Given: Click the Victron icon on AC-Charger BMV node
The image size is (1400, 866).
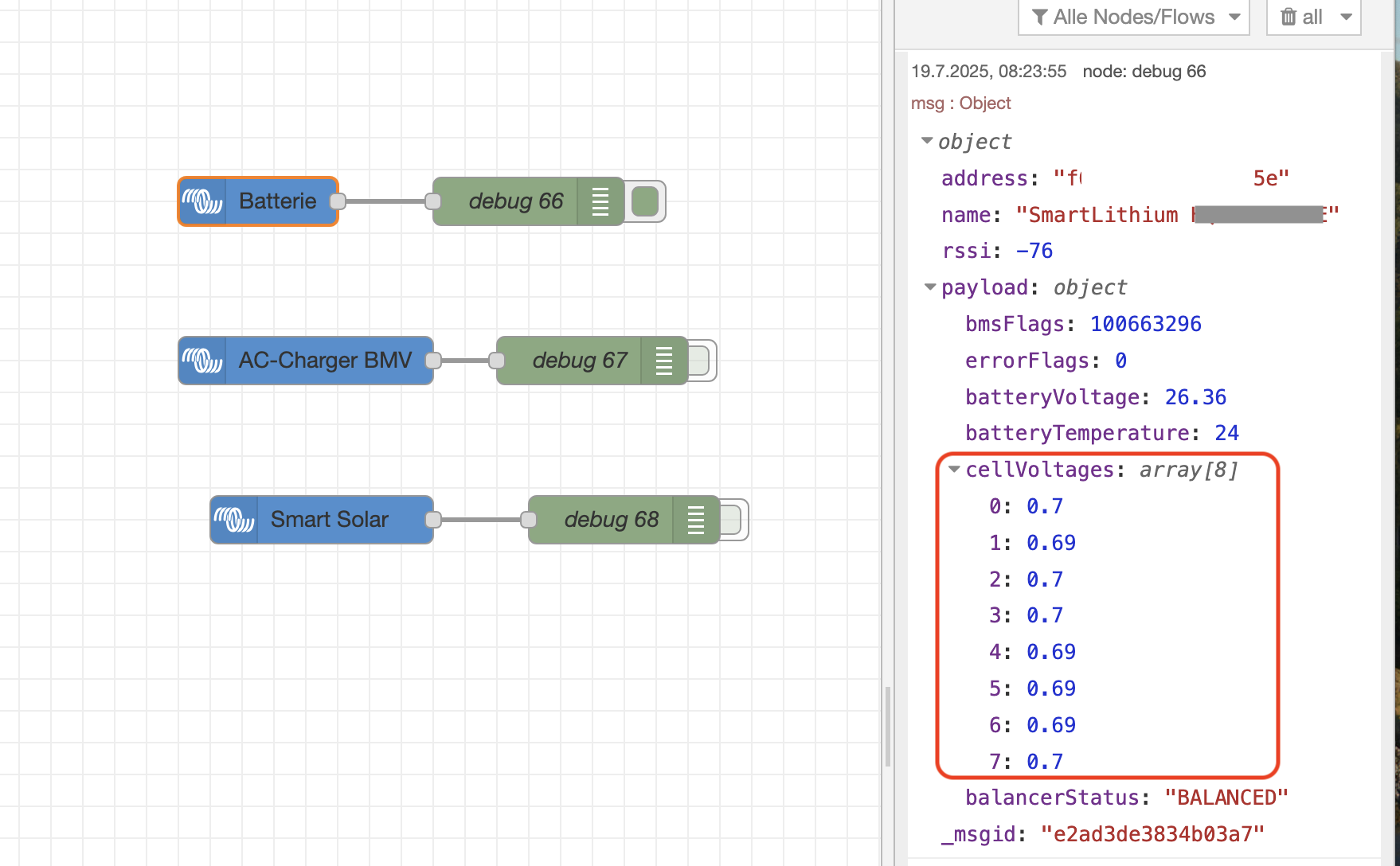Looking at the screenshot, I should 202,361.
